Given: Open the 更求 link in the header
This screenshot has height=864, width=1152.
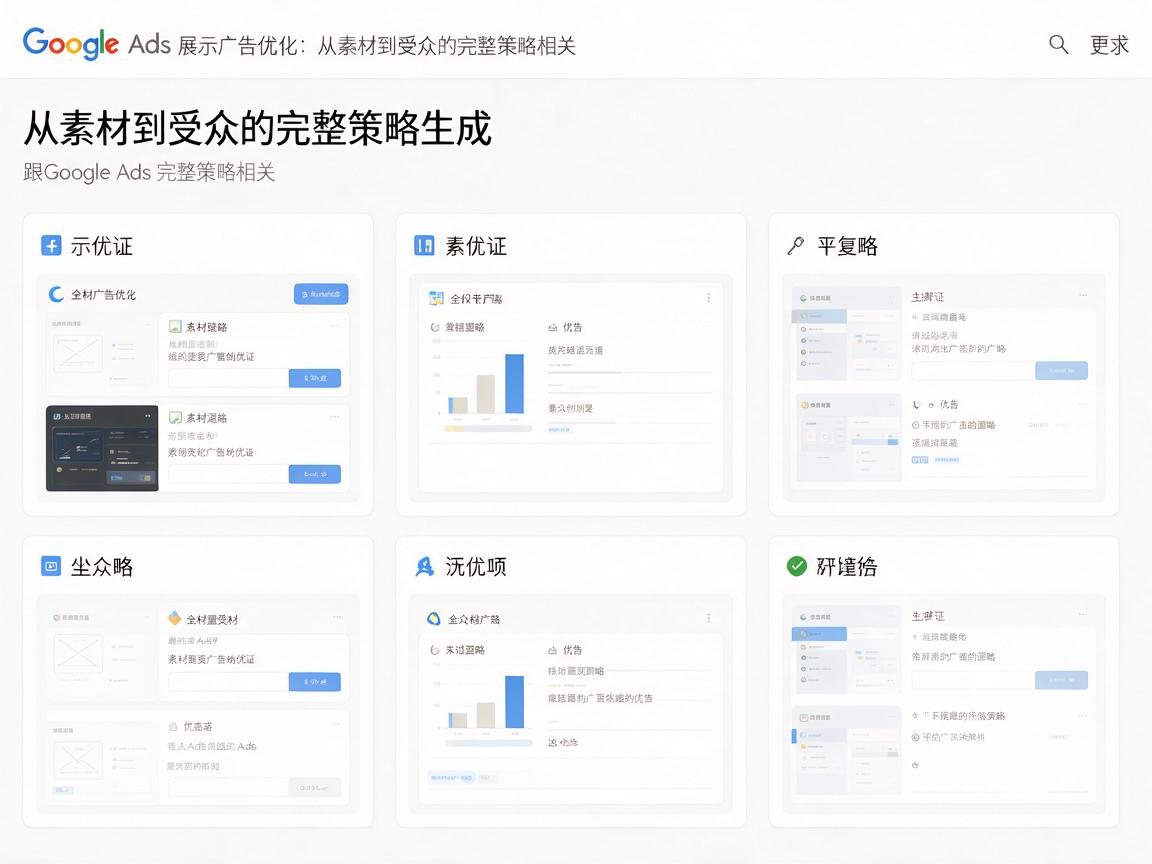Looking at the screenshot, I should (1109, 45).
